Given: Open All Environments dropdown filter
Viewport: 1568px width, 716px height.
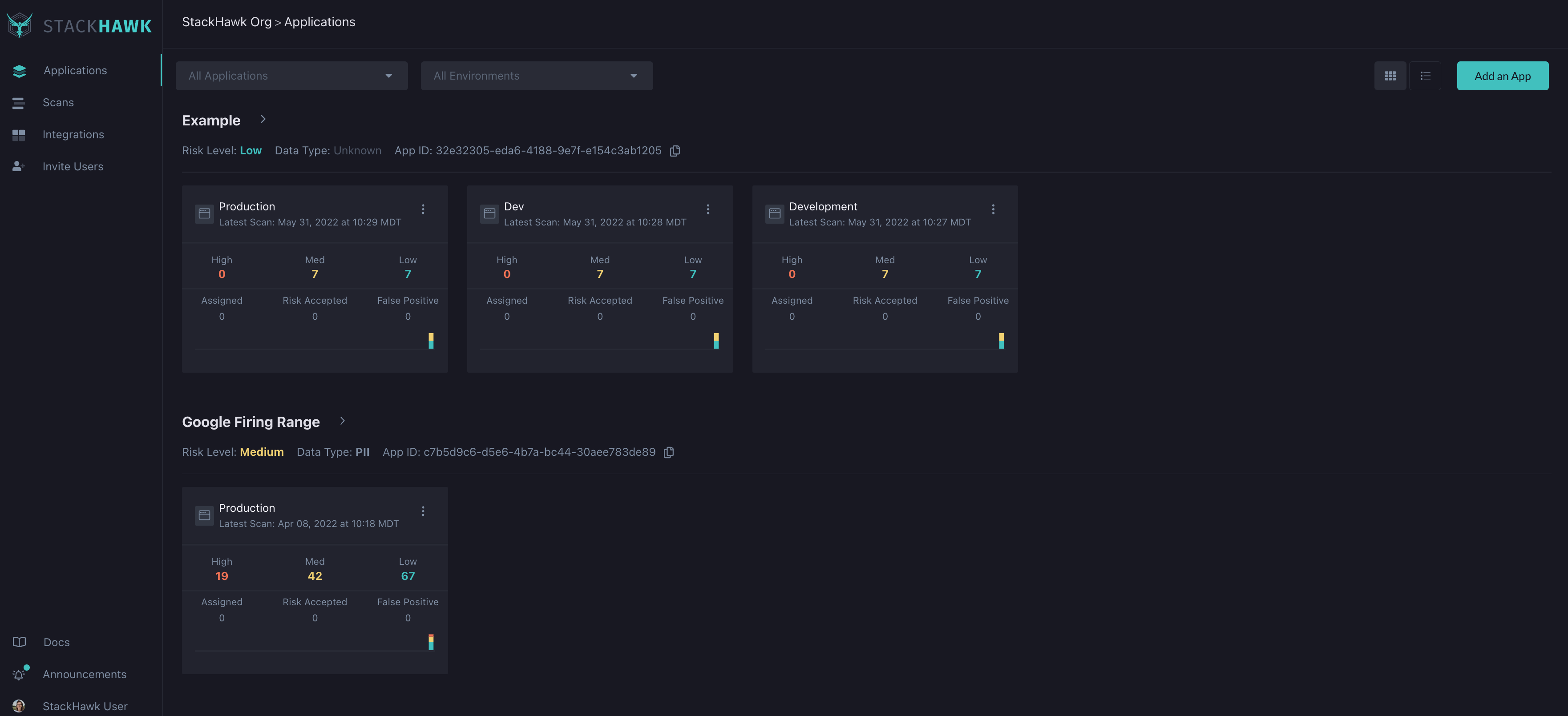Looking at the screenshot, I should pos(537,75).
